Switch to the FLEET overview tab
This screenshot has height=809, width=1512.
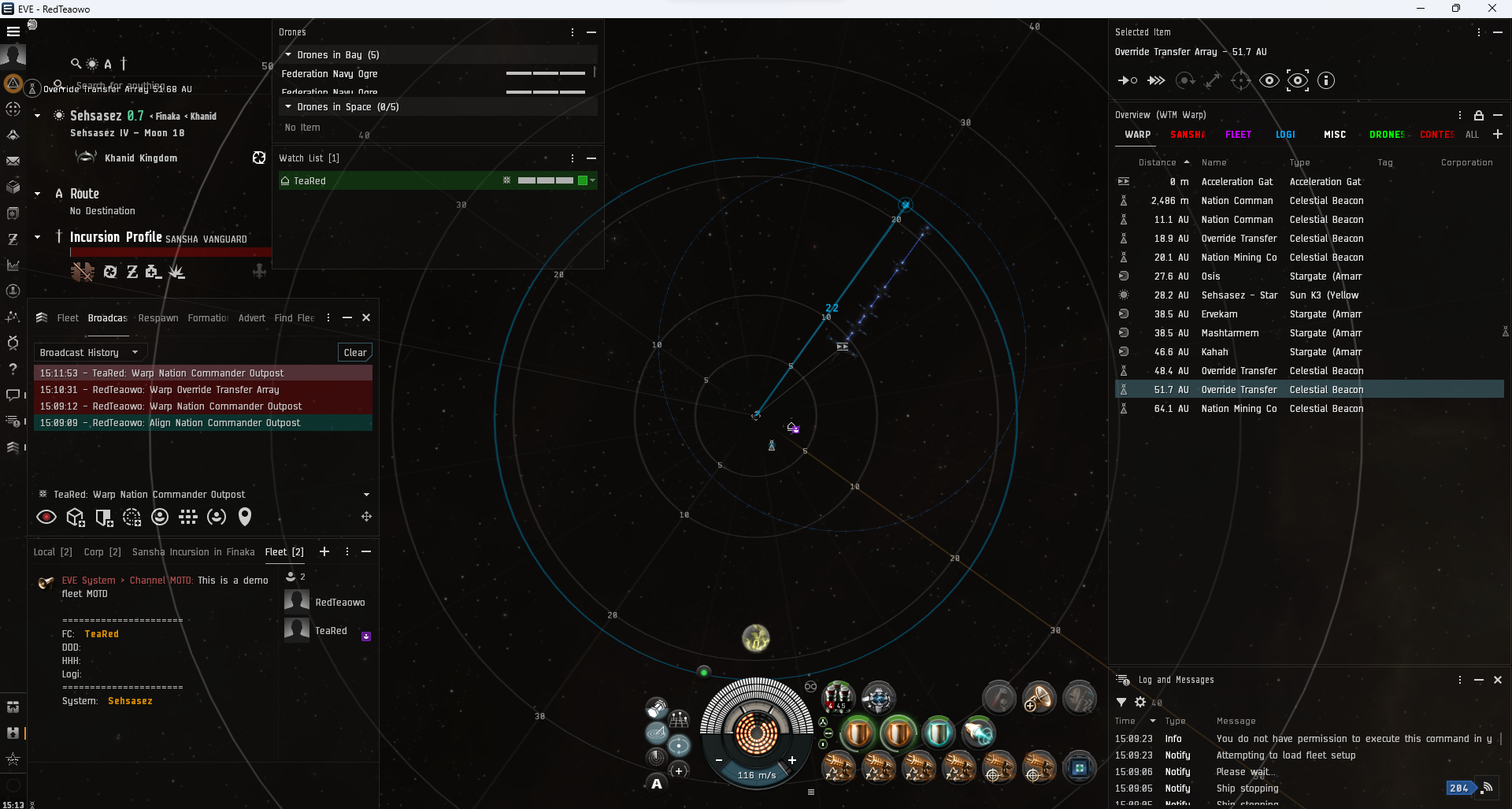(x=1239, y=135)
